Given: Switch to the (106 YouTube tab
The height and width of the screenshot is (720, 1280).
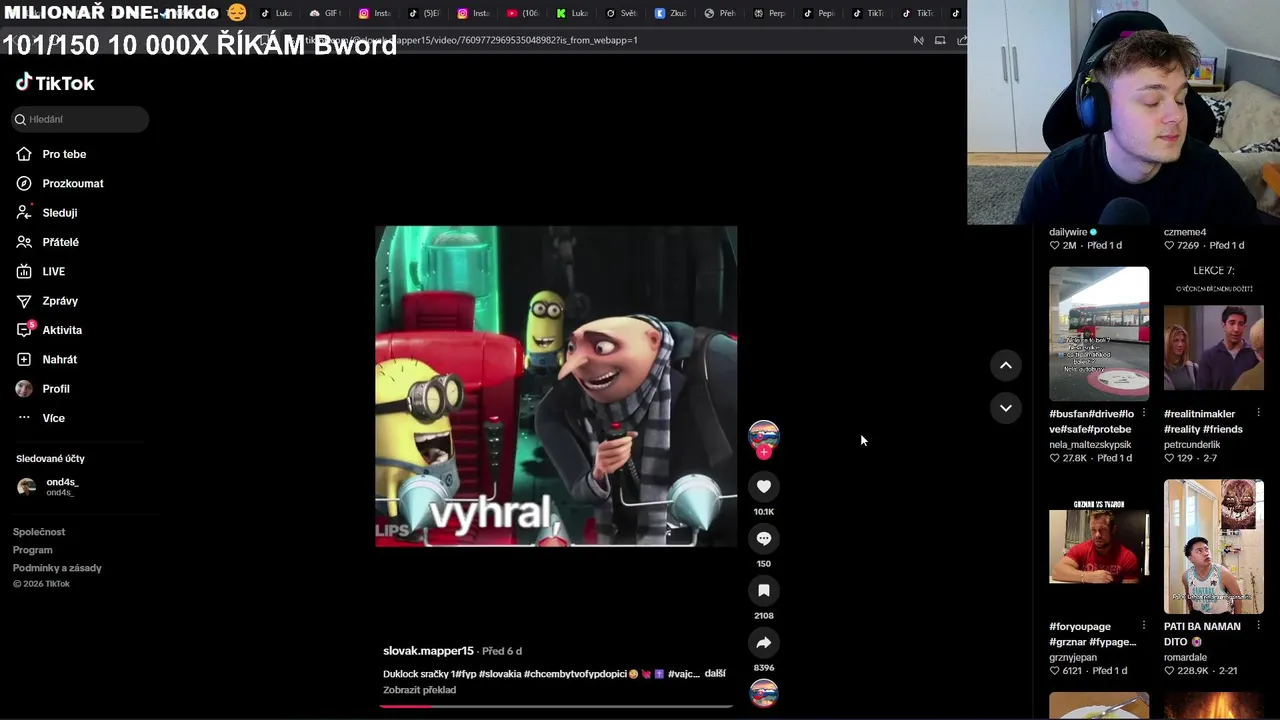Looking at the screenshot, I should (523, 13).
